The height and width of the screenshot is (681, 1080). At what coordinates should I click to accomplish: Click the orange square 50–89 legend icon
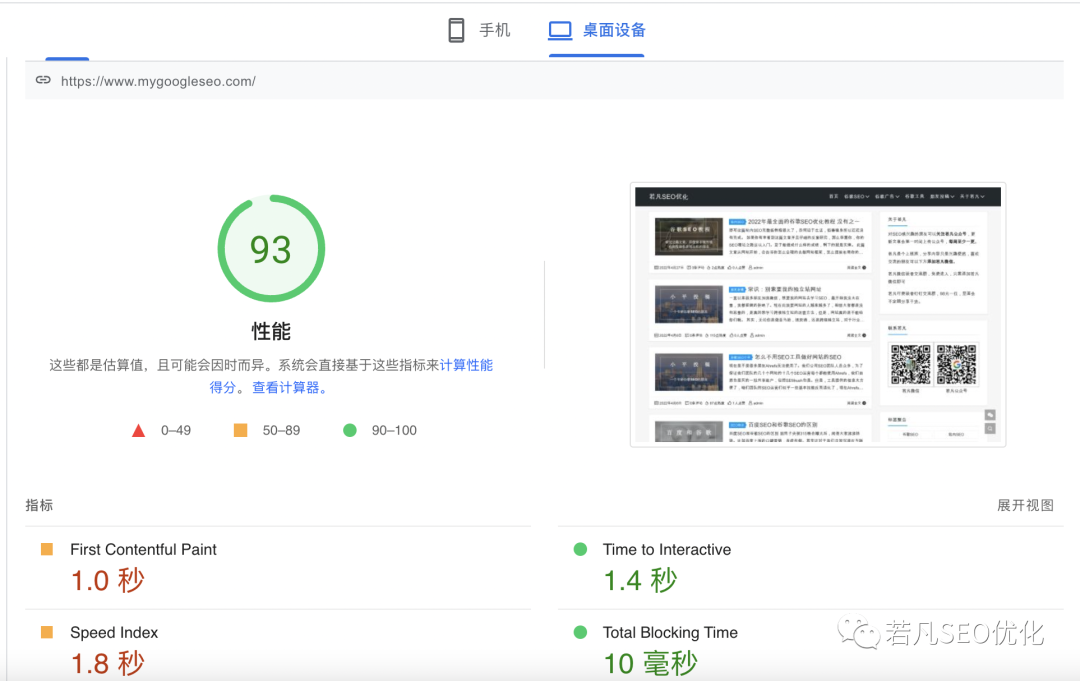[240, 430]
